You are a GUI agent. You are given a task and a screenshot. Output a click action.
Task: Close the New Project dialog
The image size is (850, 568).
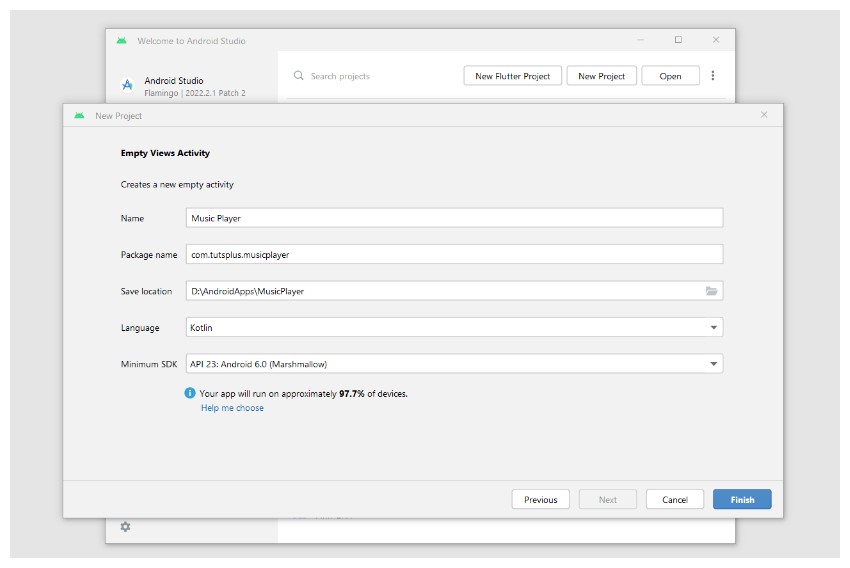coord(764,115)
